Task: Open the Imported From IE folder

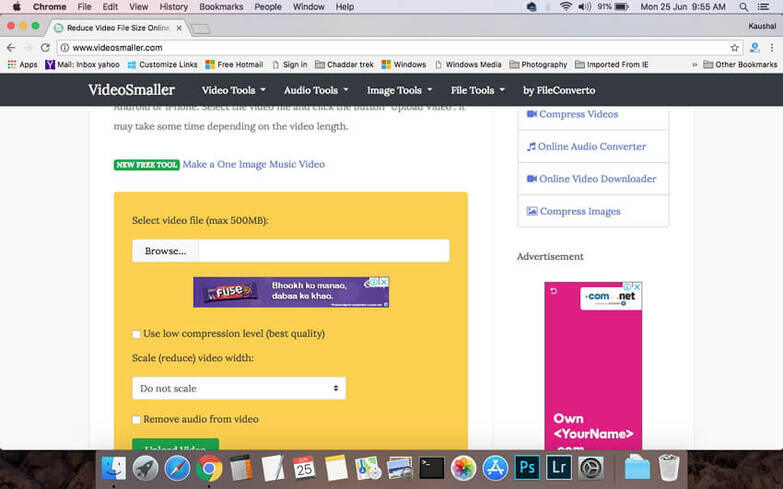Action: pyautogui.click(x=612, y=64)
